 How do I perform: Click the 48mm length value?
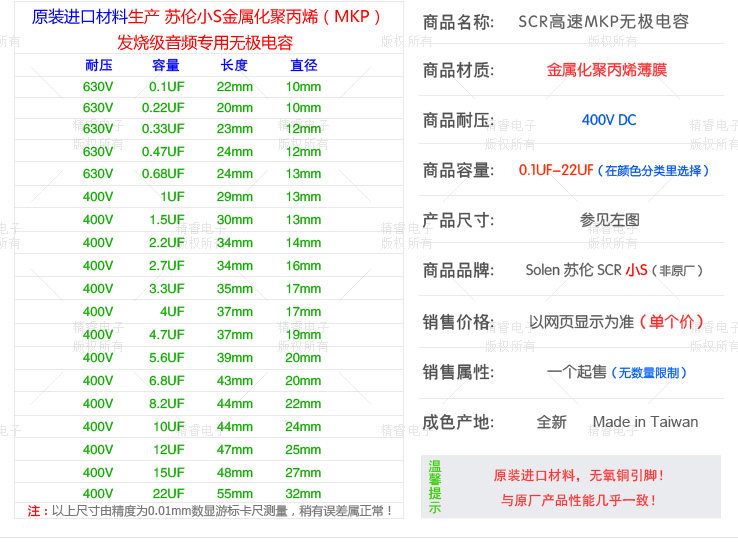[x=234, y=473]
